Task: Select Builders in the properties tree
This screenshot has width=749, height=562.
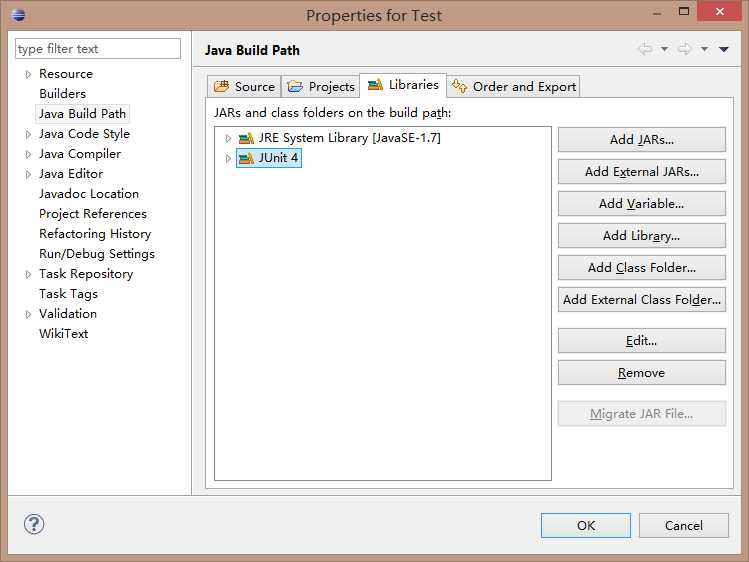Action: 63,94
